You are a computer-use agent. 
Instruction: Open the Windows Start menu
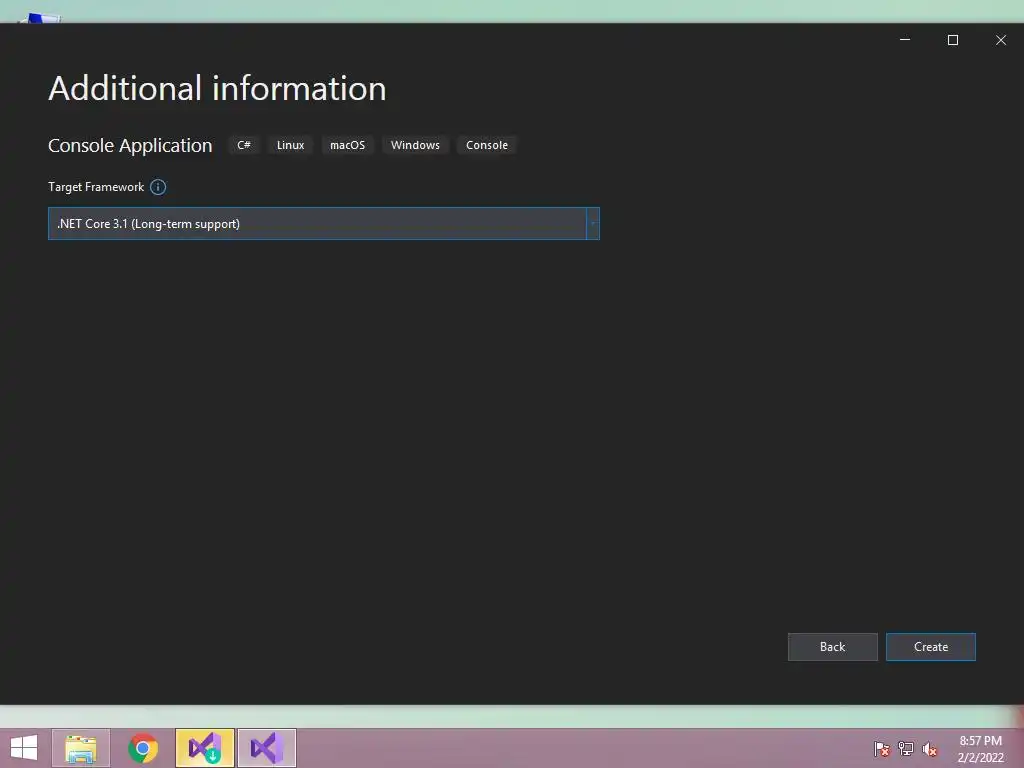point(24,748)
